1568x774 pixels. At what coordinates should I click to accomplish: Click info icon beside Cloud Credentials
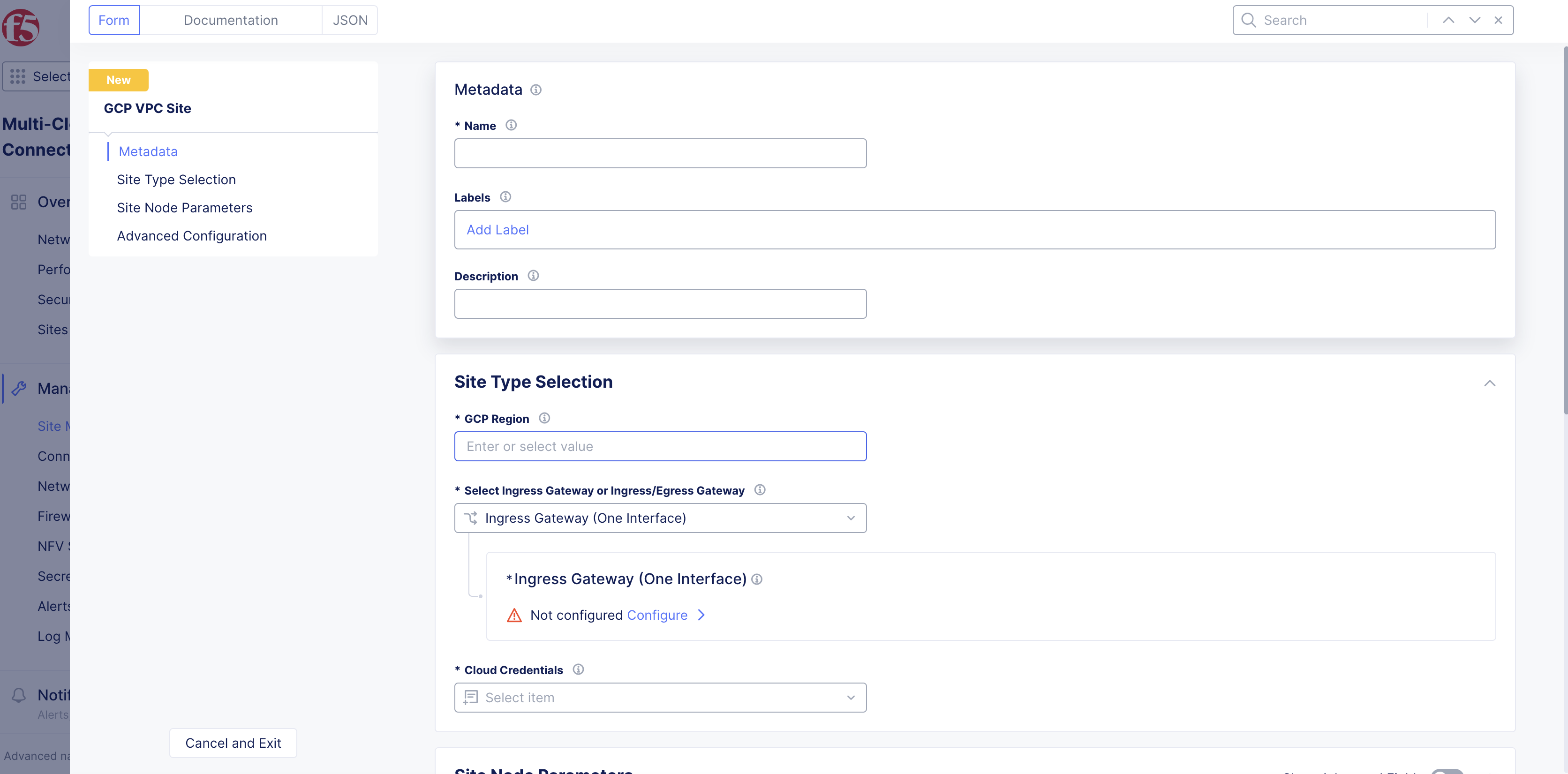[x=578, y=669]
